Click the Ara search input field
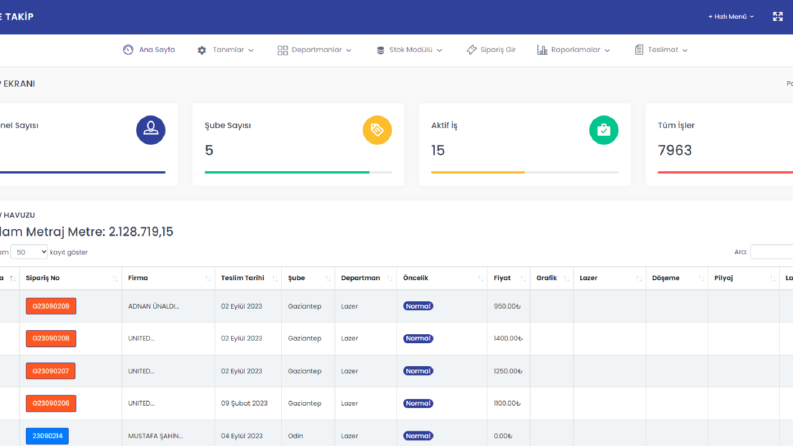This screenshot has width=793, height=446. pos(772,252)
